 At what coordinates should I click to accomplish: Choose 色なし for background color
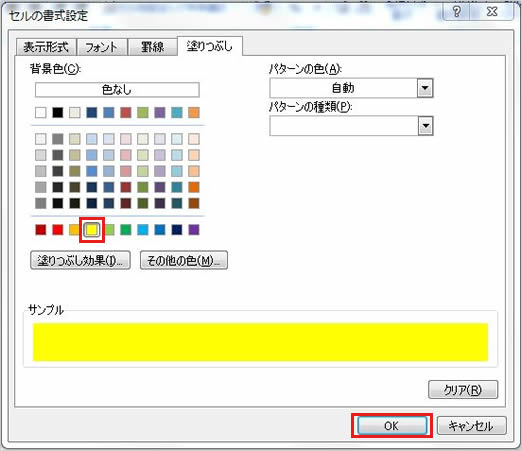(x=117, y=90)
